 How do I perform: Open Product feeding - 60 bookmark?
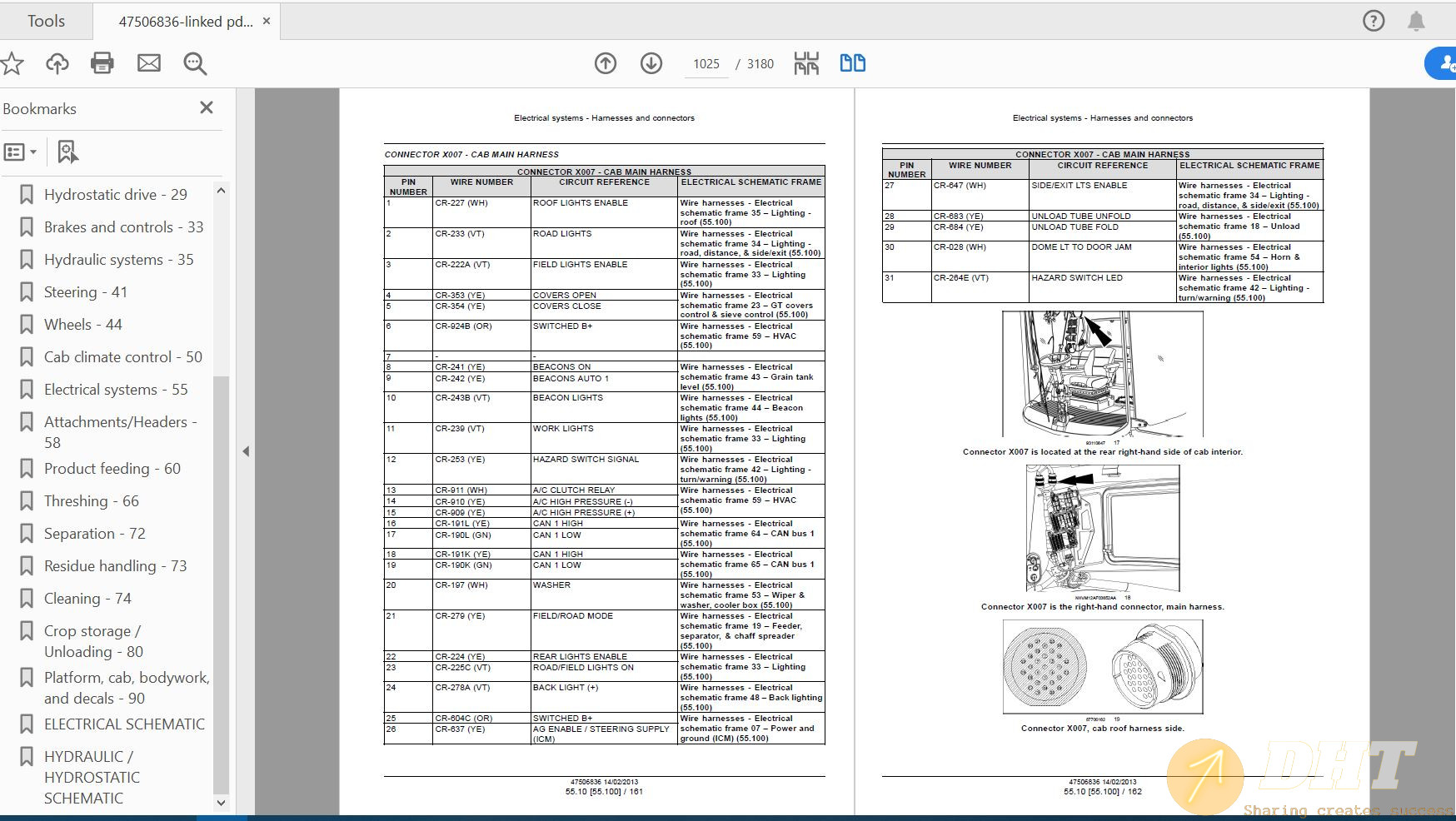pos(112,468)
